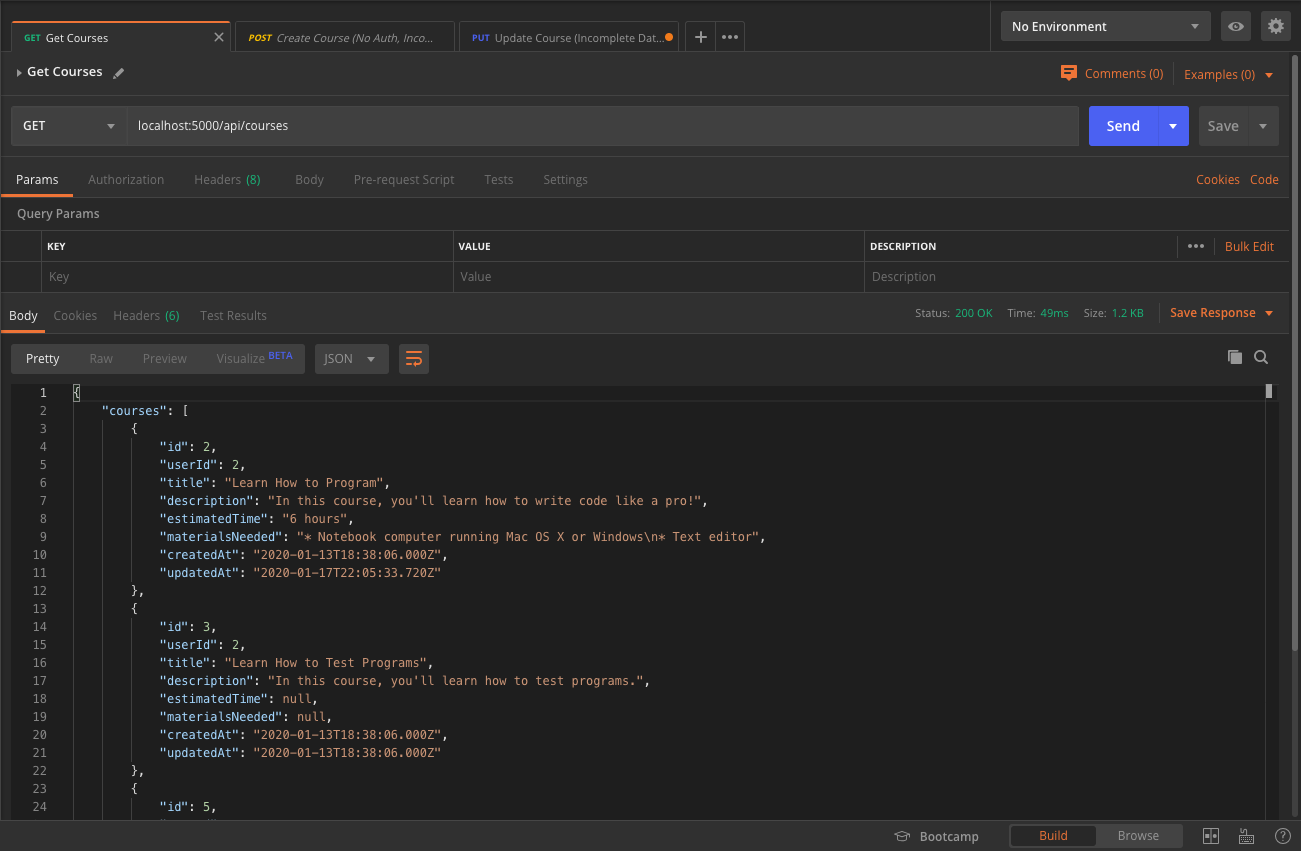The height and width of the screenshot is (851, 1301).
Task: Switch to the Authorization tab
Action: [126, 180]
